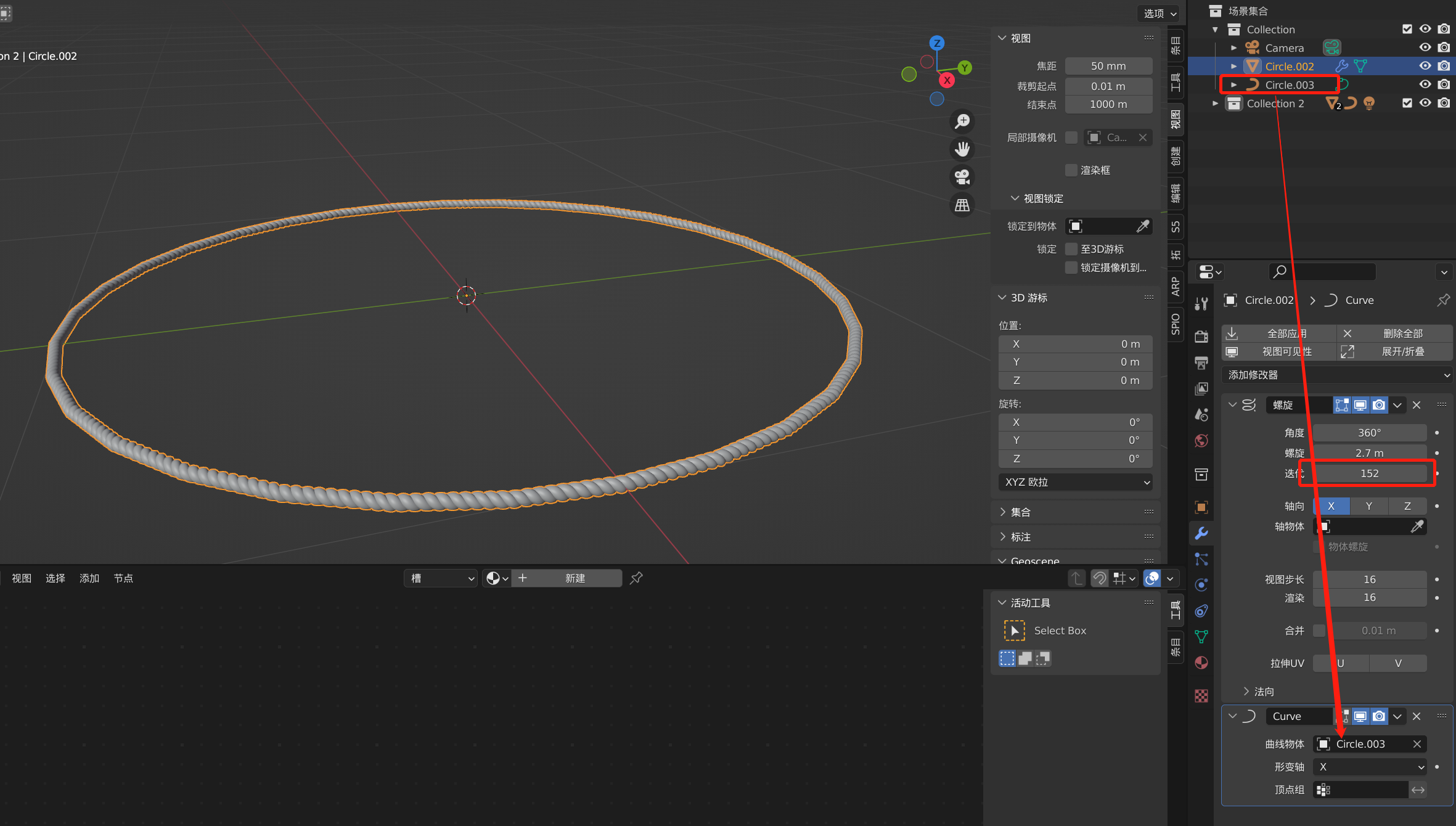Expand the 法向 section of the Screw modifier

(1262, 691)
